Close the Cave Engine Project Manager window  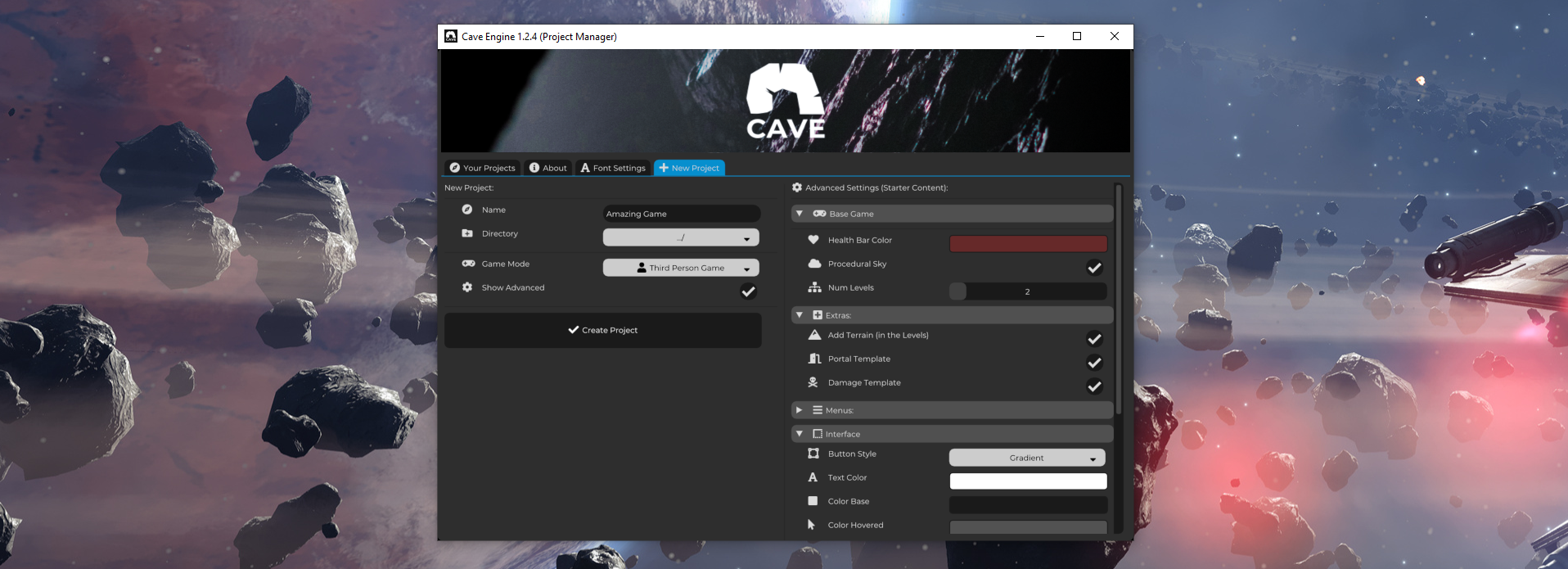1115,36
